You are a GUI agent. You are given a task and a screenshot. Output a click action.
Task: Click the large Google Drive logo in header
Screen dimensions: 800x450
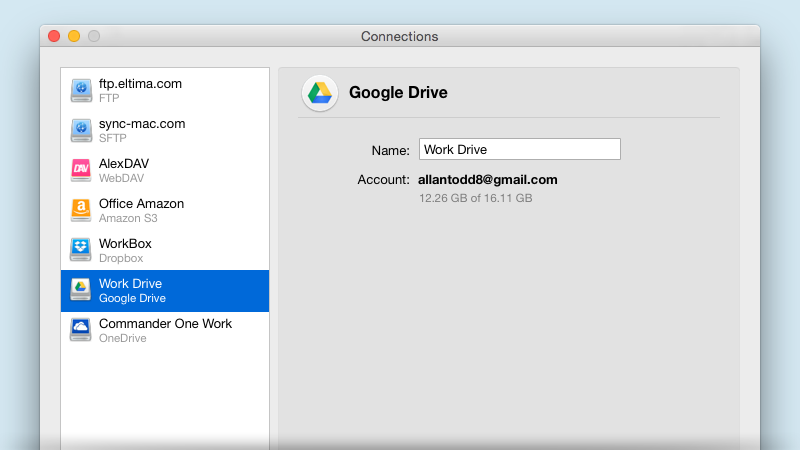pos(320,93)
